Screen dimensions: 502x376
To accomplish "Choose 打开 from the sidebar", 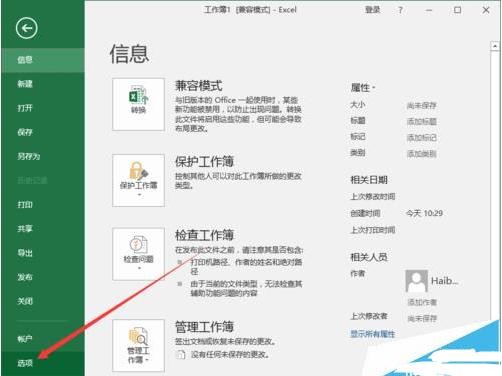I will pos(43,108).
